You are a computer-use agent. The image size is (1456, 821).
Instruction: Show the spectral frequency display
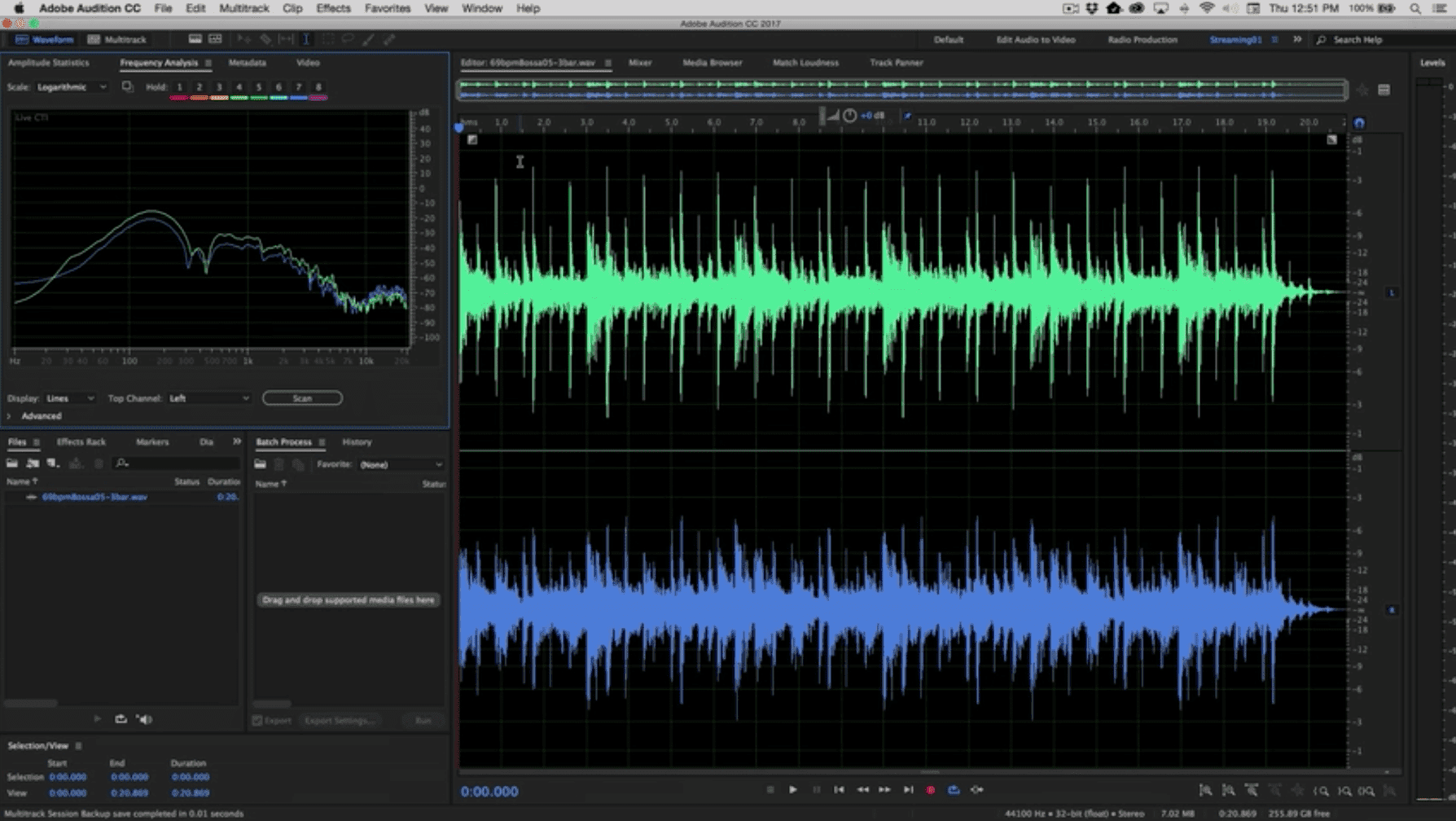pos(195,39)
